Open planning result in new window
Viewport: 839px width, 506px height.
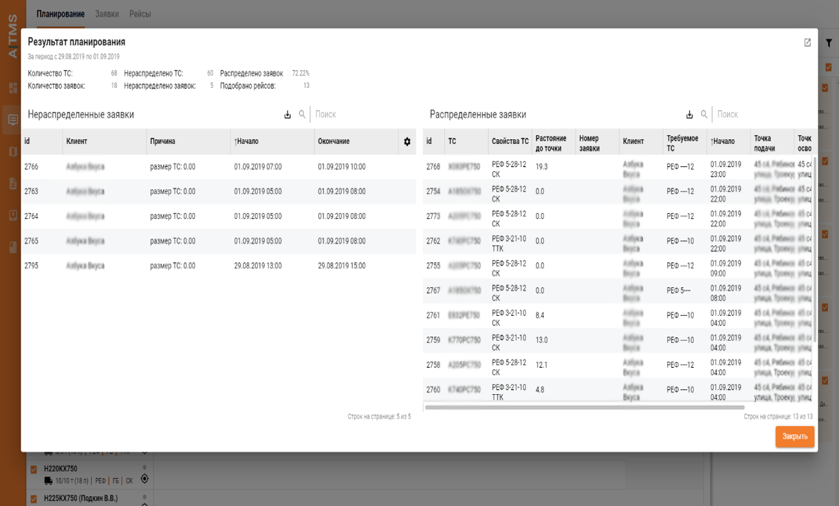click(x=807, y=43)
